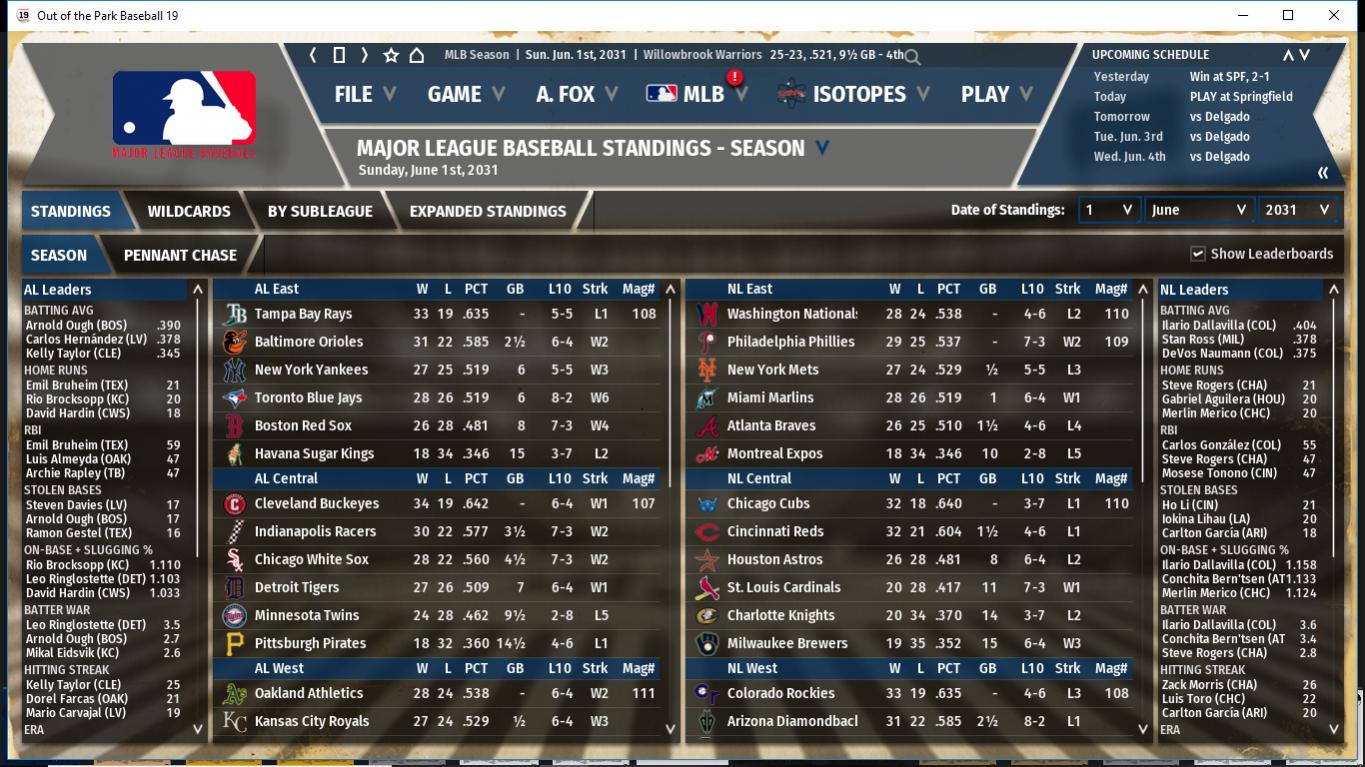1365x767 pixels.
Task: Go forward using the right arrow navigation icon
Action: click(364, 55)
